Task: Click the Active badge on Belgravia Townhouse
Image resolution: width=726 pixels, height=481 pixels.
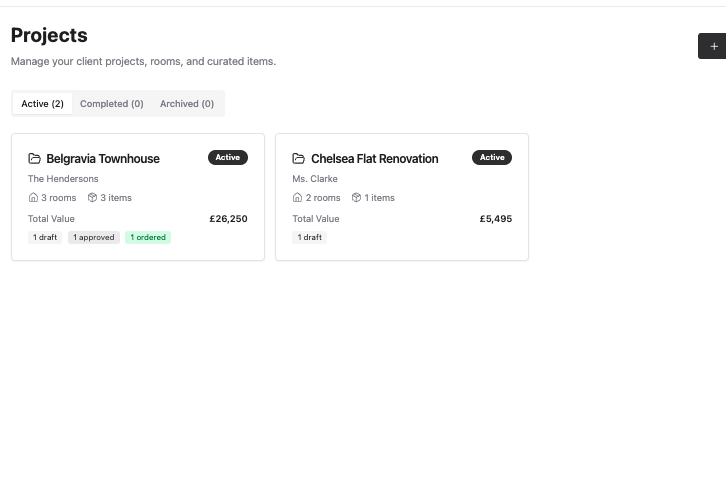Action: pos(228,157)
